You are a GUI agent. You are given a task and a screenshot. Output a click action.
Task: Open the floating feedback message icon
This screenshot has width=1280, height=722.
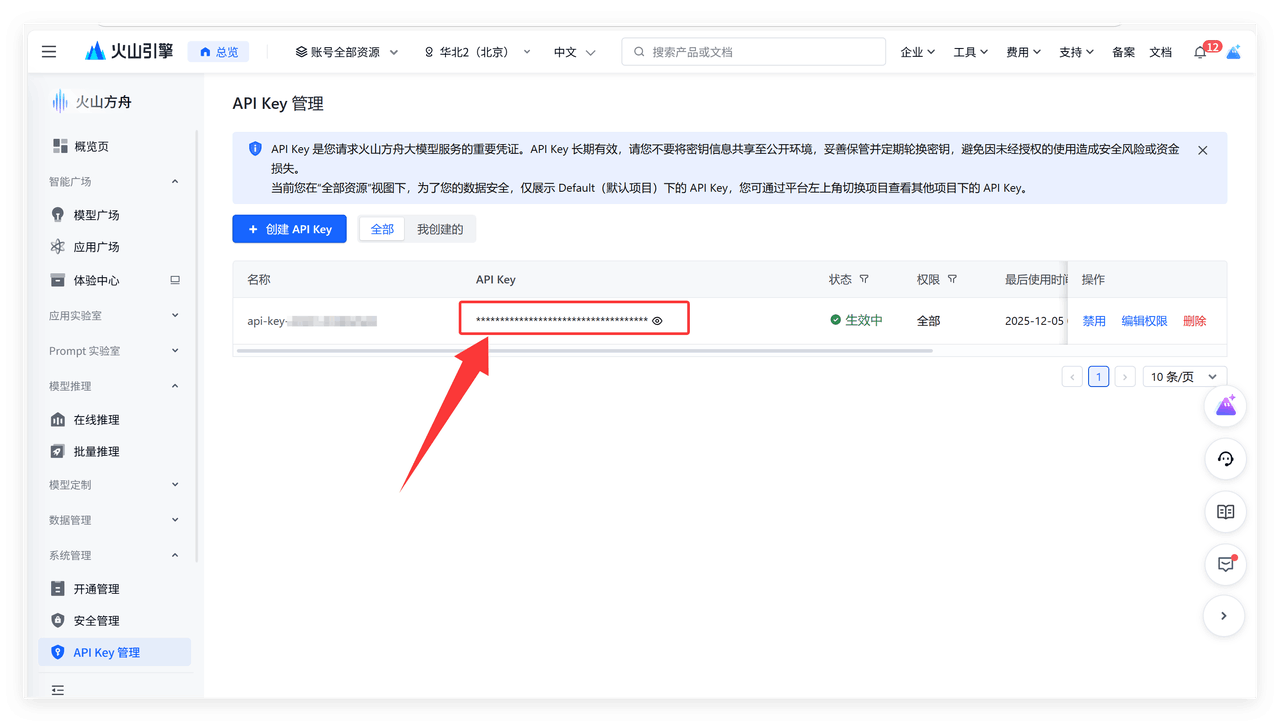coord(1226,565)
